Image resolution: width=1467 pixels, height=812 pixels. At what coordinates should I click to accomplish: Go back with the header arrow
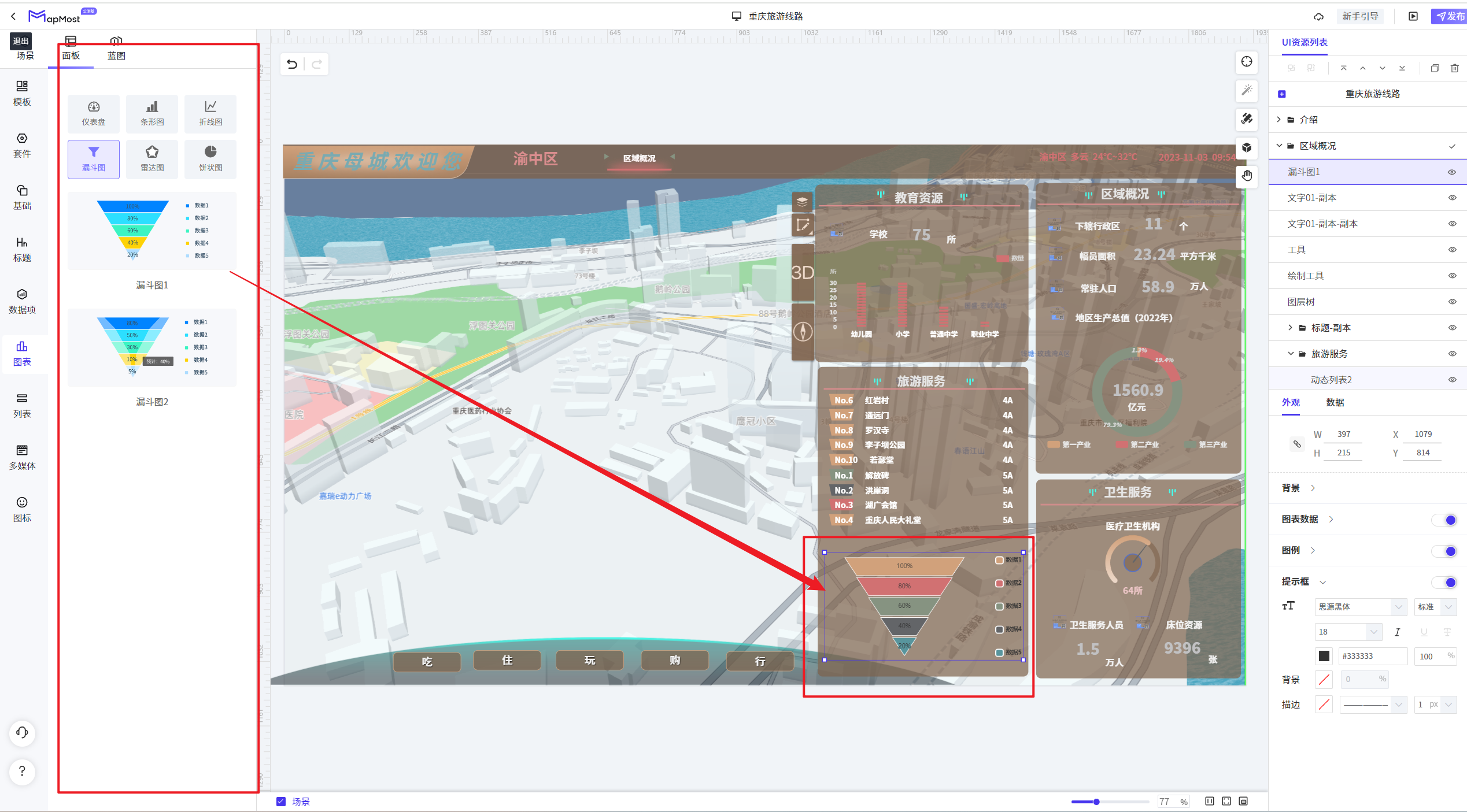click(13, 16)
